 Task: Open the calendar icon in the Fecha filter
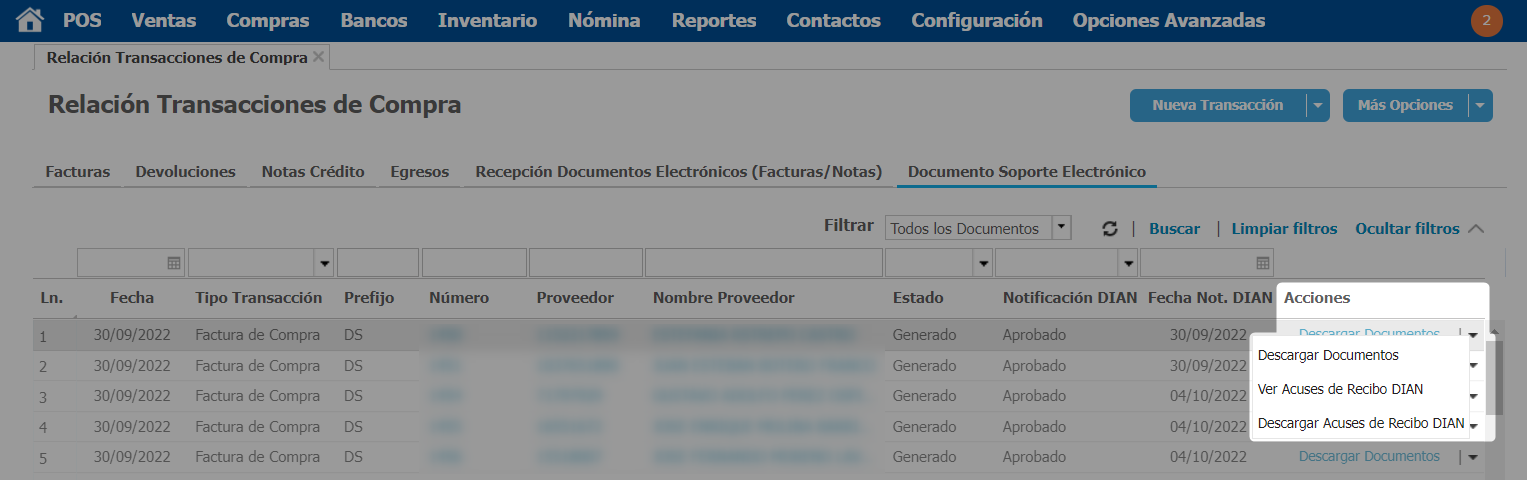173,263
